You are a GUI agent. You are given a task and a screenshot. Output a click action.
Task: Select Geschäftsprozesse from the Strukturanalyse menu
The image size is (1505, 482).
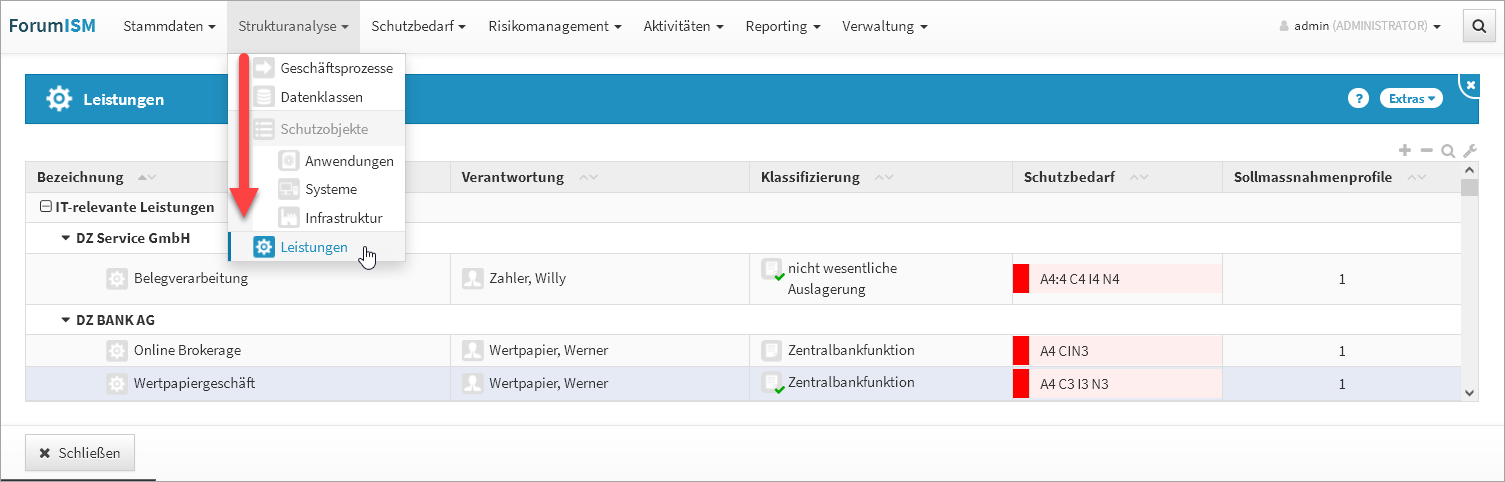pos(336,68)
